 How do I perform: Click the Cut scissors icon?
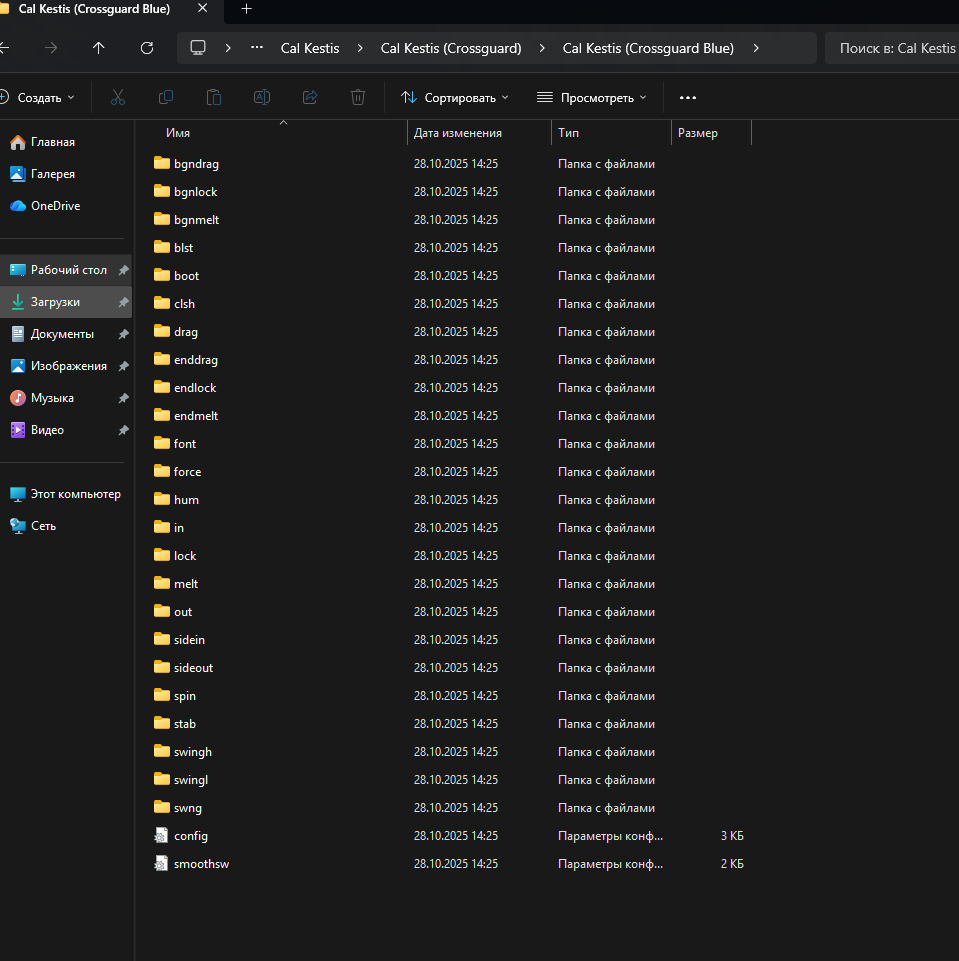coord(117,97)
